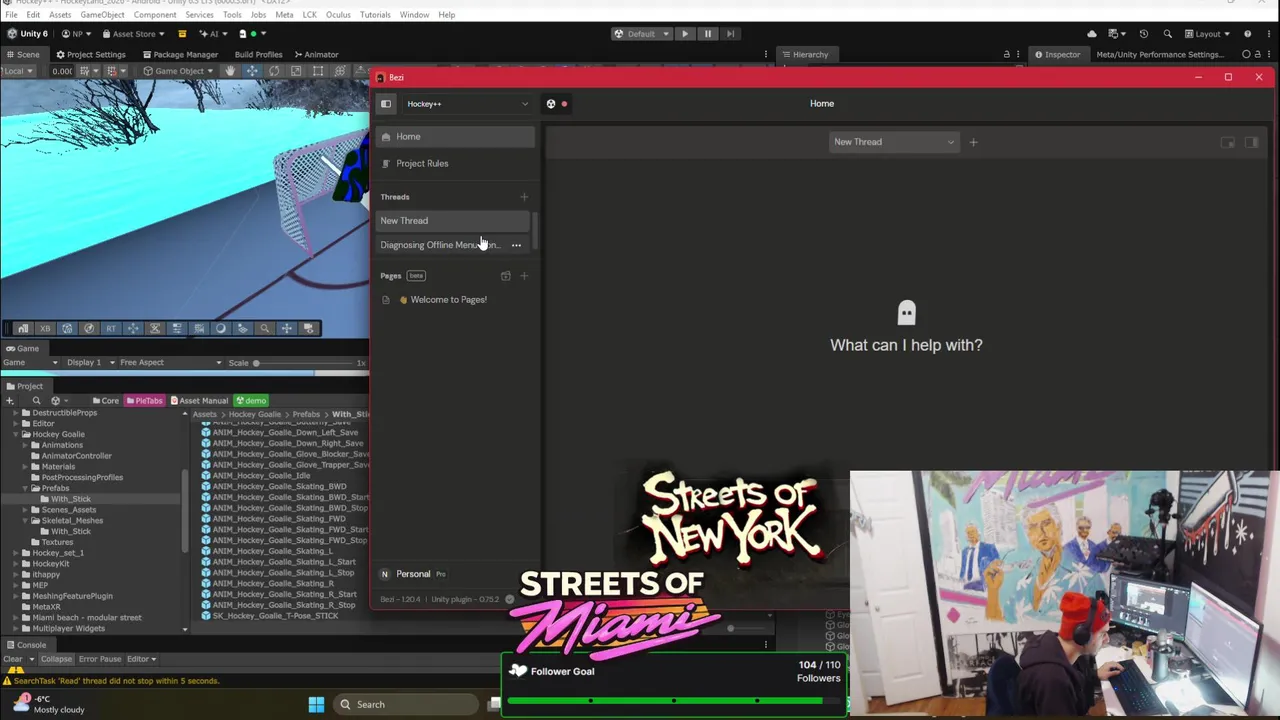Screen dimensions: 1280x720
Task: Toggle the Bezi sidebar panel icon
Action: coord(386,104)
